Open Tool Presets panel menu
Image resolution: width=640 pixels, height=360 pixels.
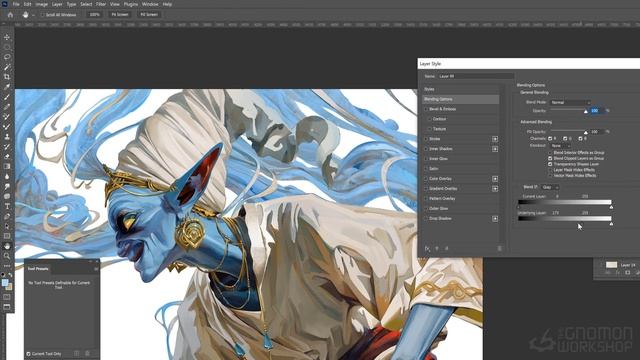96,269
